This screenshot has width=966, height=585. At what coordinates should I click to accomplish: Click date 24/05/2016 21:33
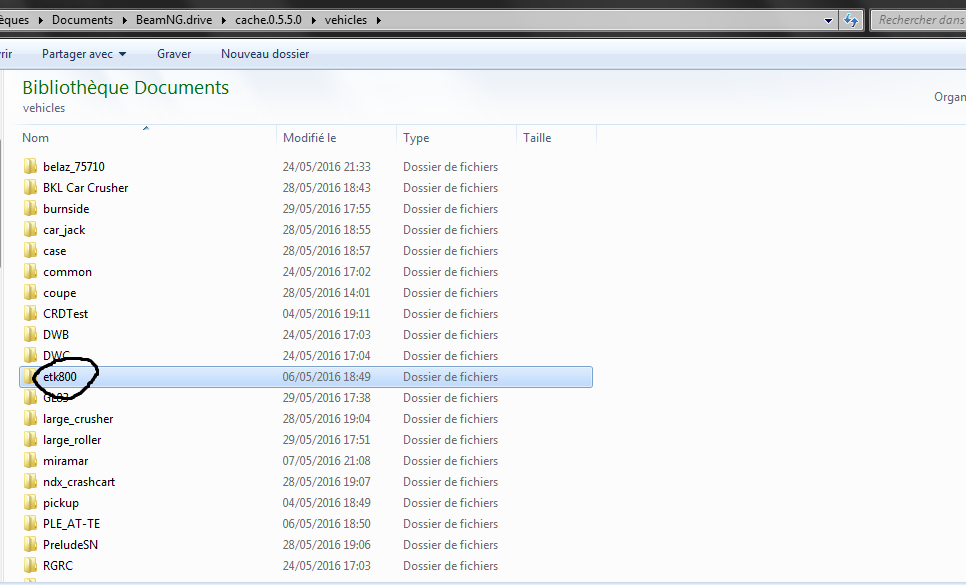click(x=327, y=167)
